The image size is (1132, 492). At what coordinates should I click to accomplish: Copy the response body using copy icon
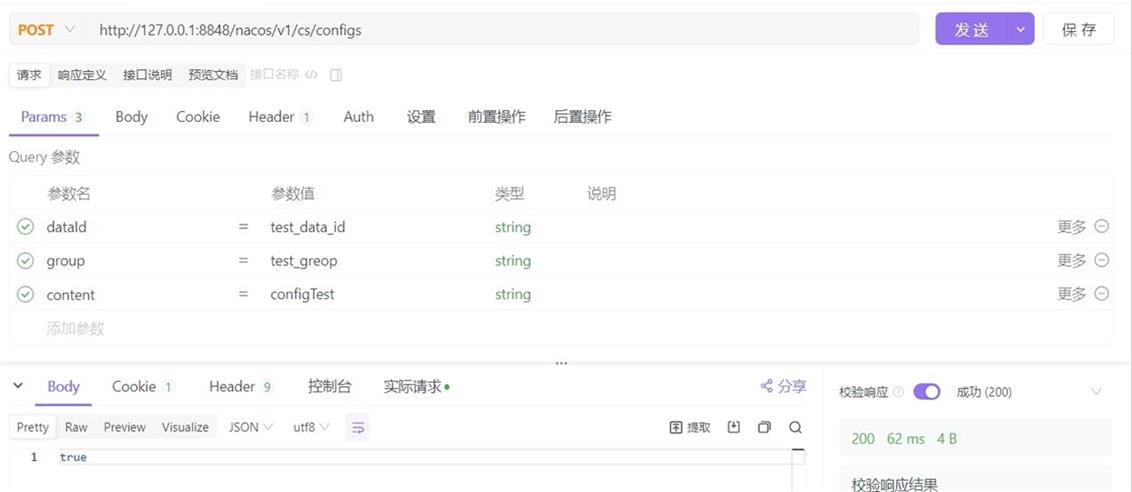pyautogui.click(x=764, y=427)
